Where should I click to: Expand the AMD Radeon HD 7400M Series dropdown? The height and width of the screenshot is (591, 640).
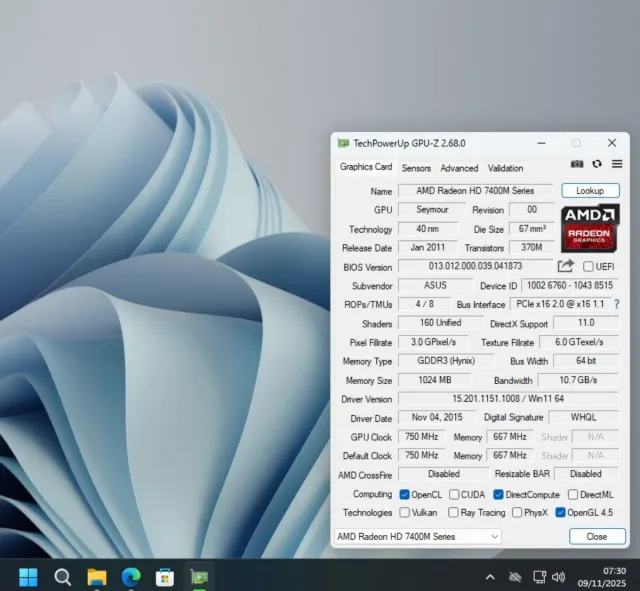pos(418,536)
